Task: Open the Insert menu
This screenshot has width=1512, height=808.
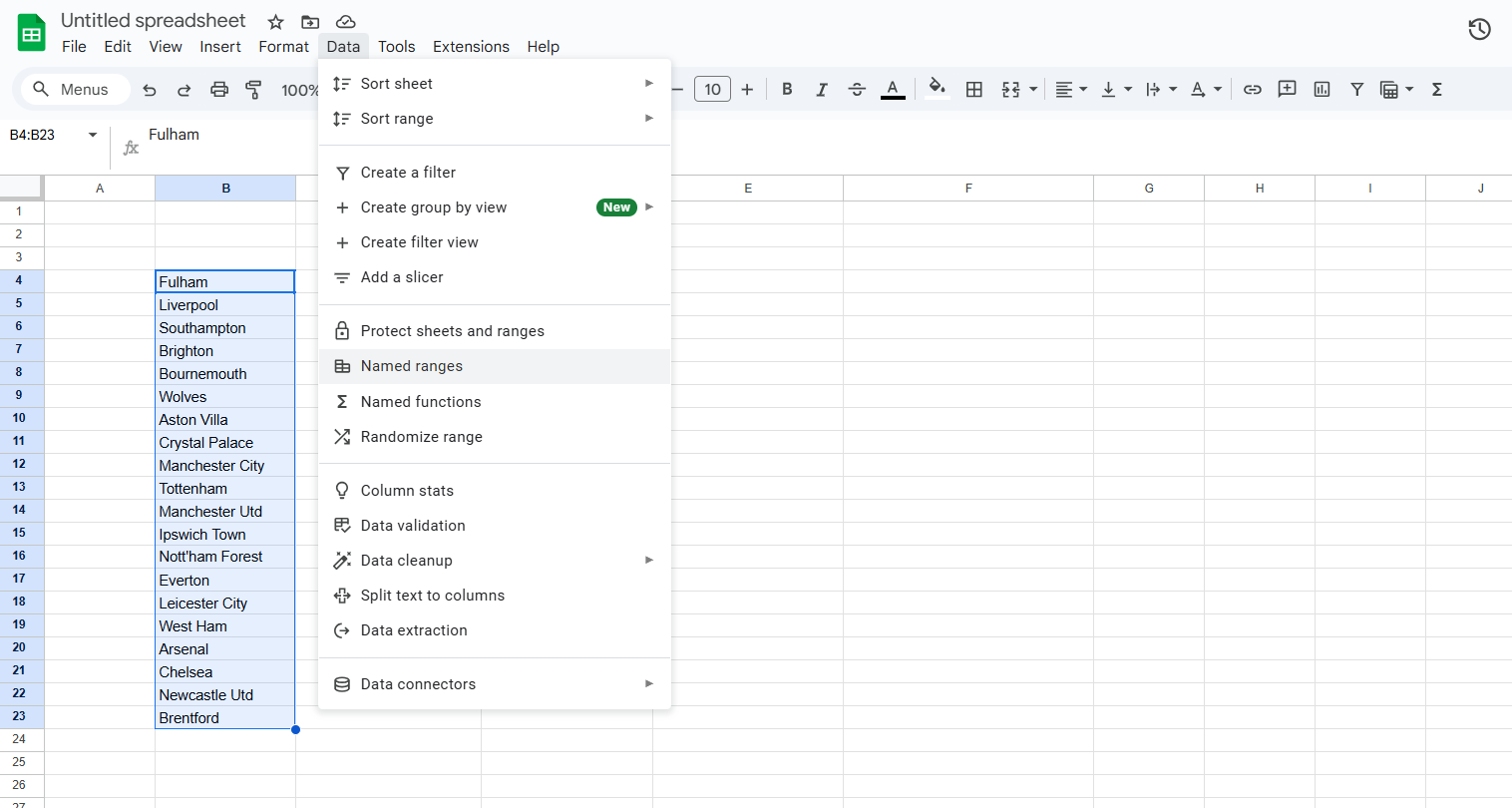Action: [220, 47]
